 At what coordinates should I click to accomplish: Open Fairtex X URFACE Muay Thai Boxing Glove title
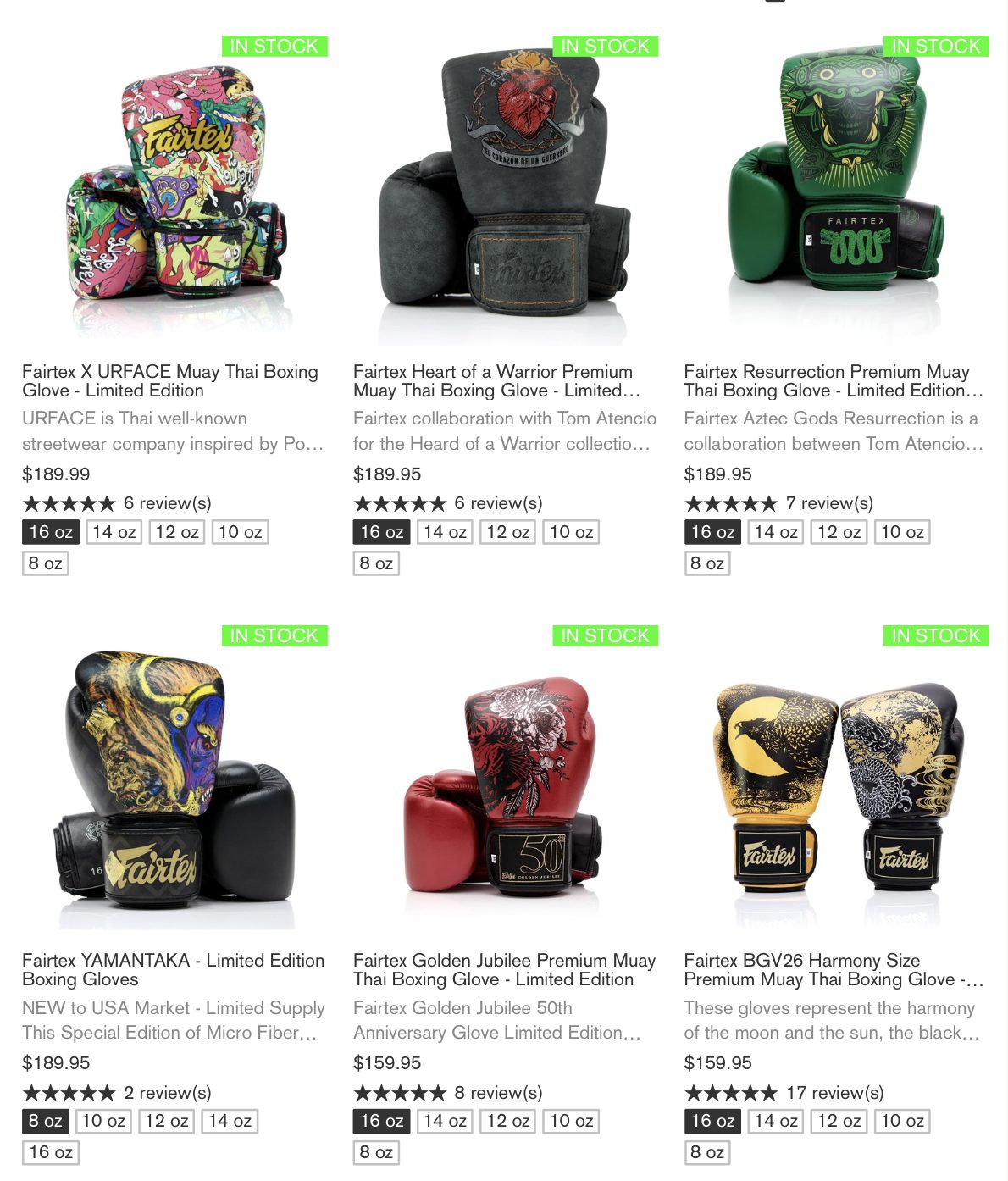170,381
